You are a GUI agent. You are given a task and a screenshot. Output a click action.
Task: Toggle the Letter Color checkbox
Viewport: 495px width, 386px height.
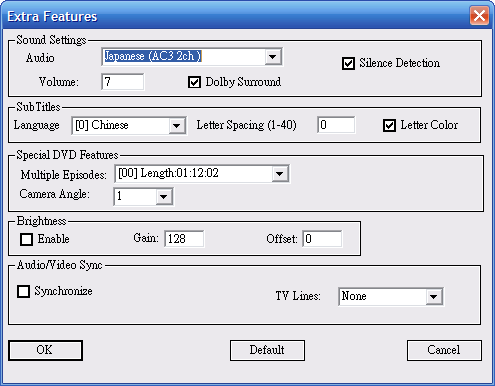(x=389, y=126)
